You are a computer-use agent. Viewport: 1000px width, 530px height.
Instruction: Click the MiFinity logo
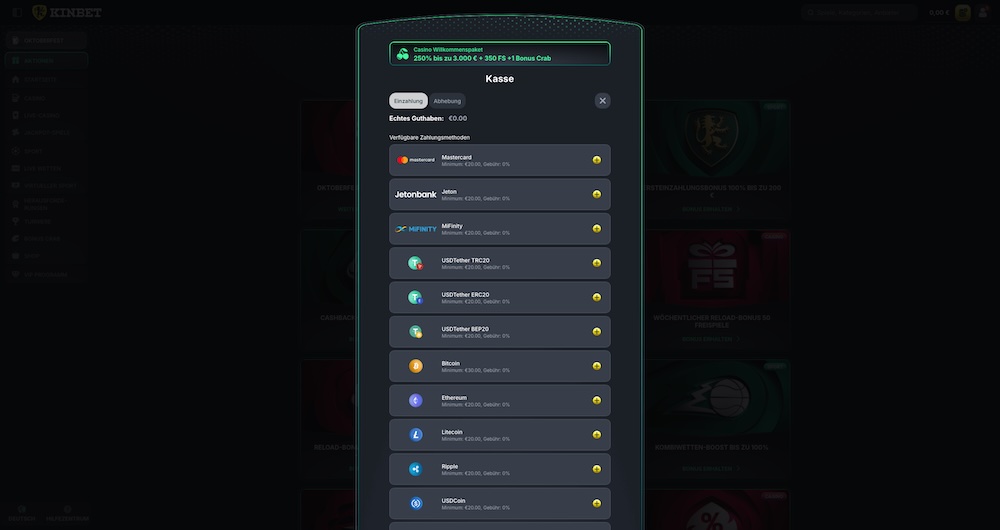coord(415,229)
